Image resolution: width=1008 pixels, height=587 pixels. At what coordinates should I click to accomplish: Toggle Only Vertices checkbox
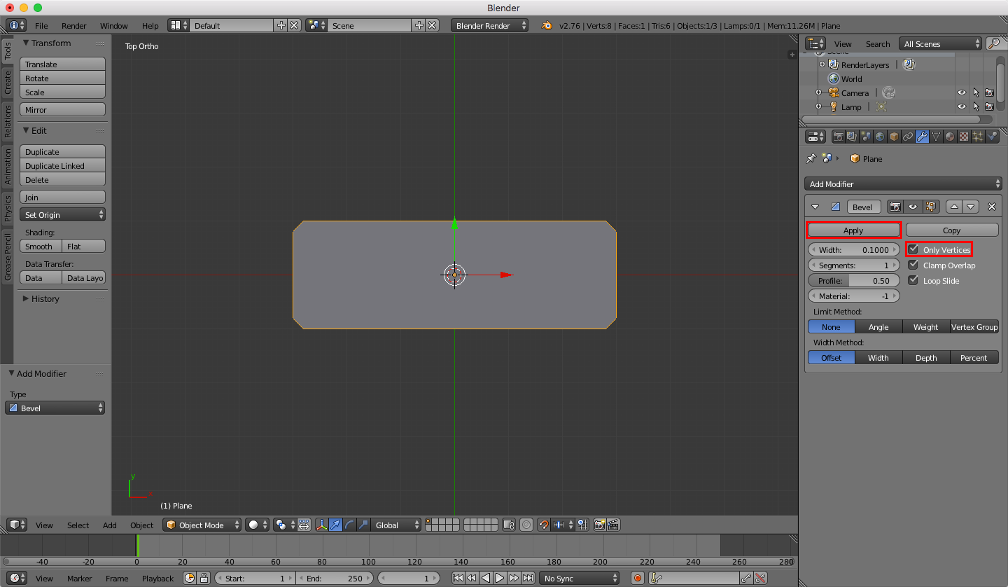click(x=913, y=249)
